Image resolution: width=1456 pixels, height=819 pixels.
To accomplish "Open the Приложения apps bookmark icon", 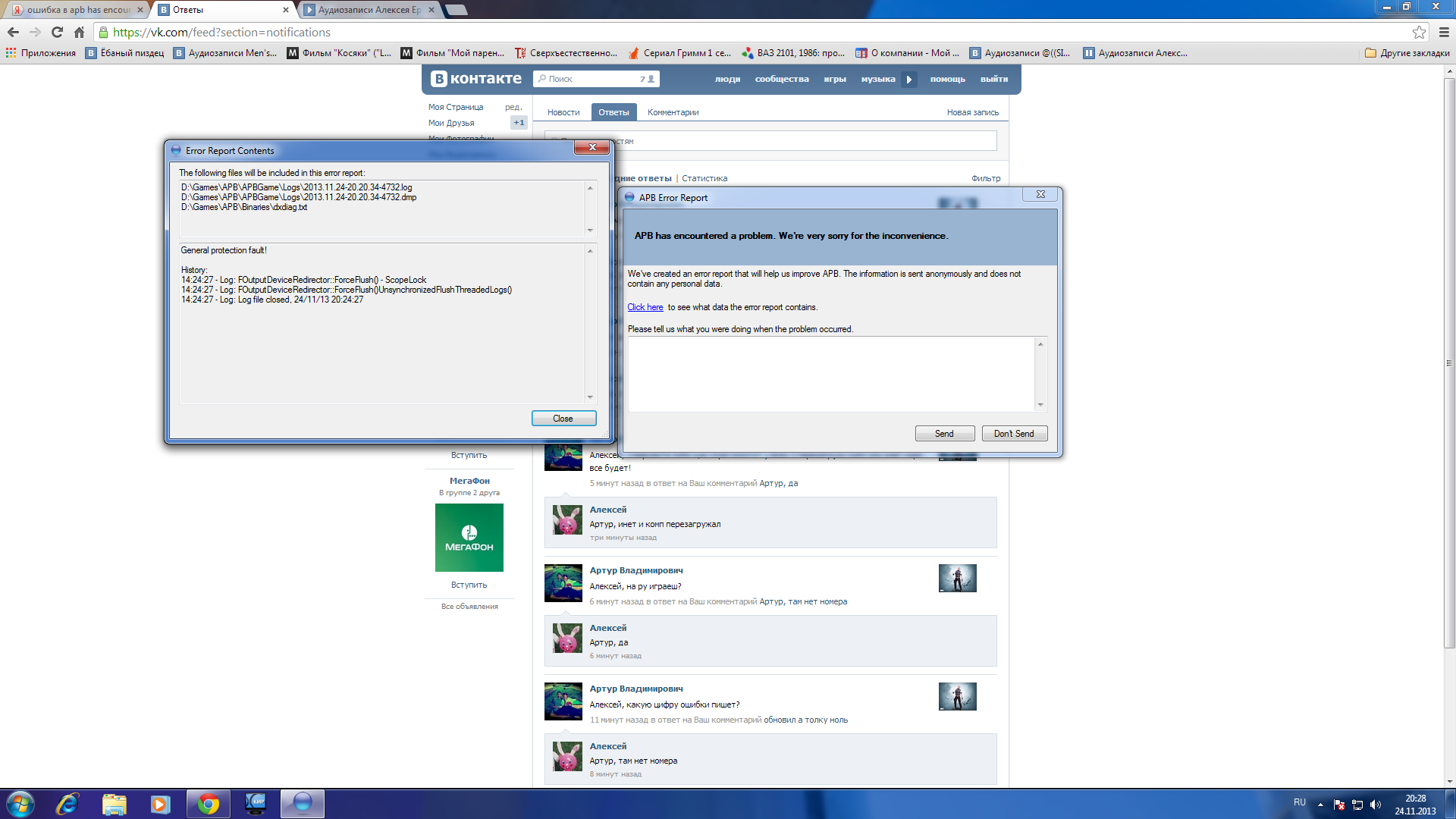I will coord(11,53).
